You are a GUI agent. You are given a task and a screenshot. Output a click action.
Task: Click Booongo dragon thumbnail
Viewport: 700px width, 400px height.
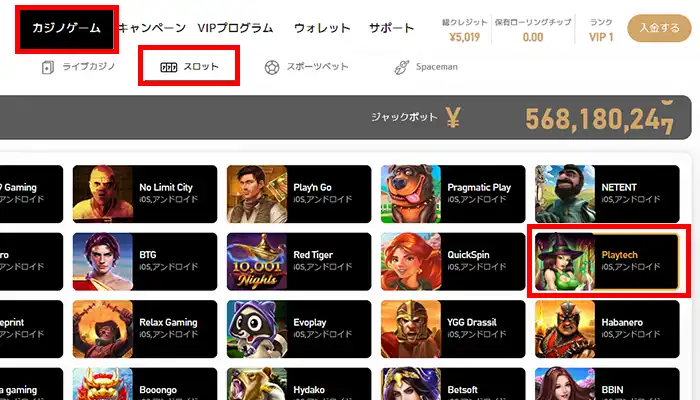(103, 384)
